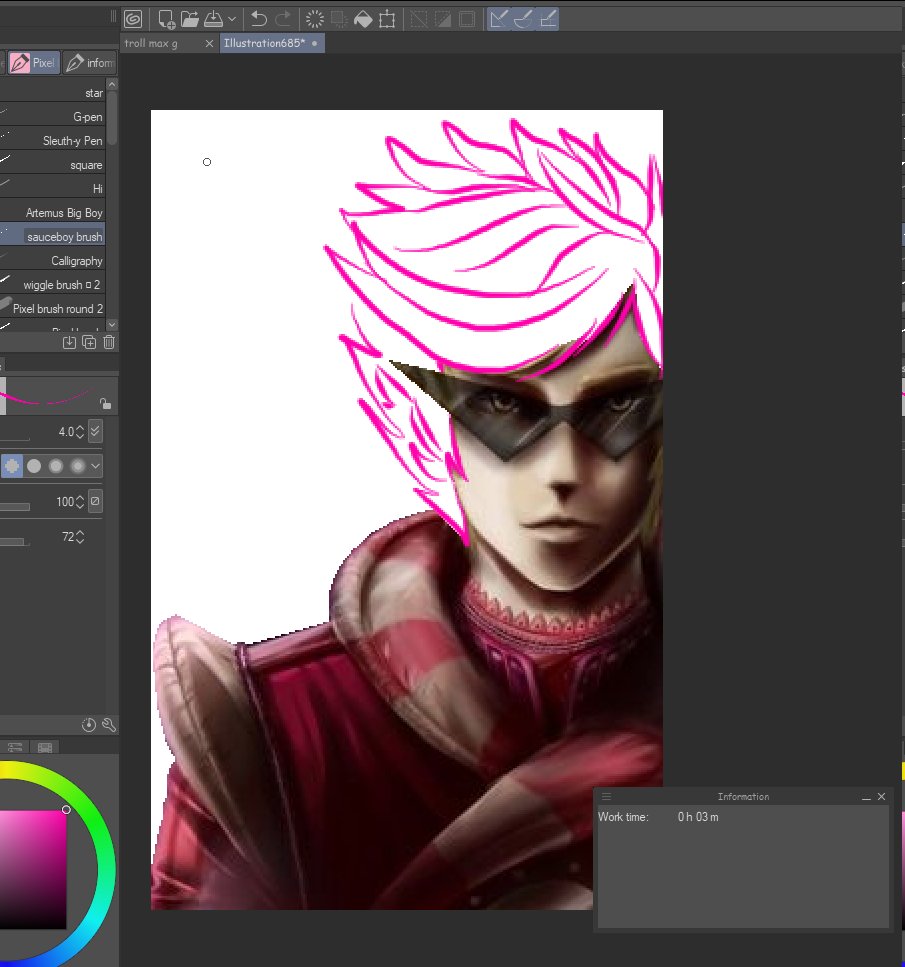Toggle snap to special ruler
This screenshot has width=905, height=967.
pos(523,19)
